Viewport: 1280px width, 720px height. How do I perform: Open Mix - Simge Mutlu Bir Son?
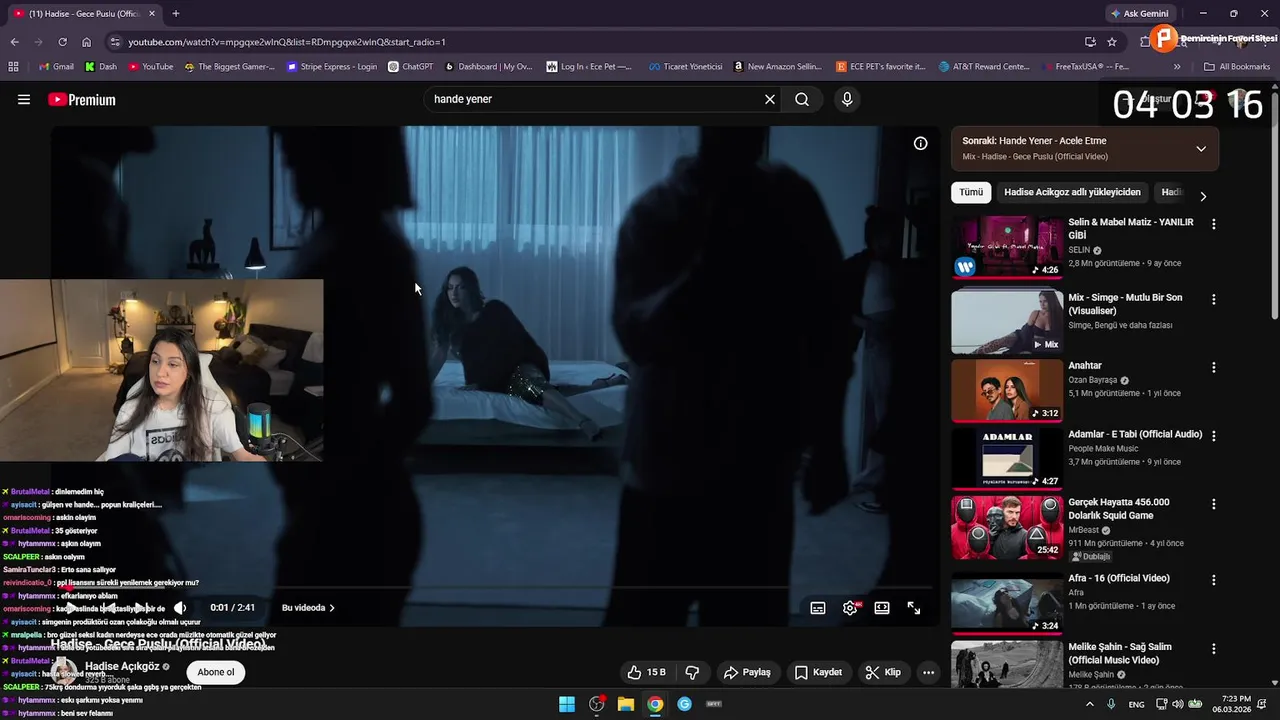[1125, 304]
